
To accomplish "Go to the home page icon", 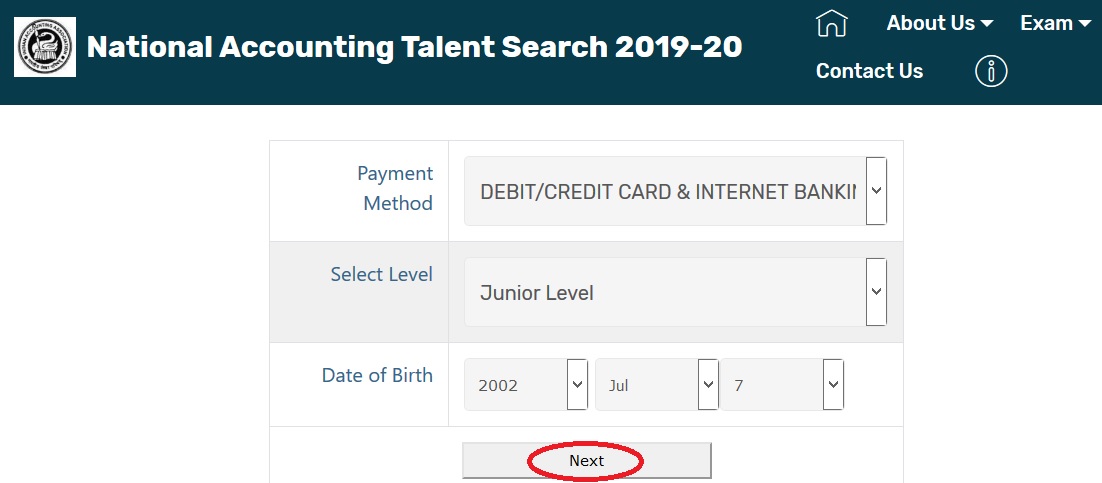I will 831,24.
